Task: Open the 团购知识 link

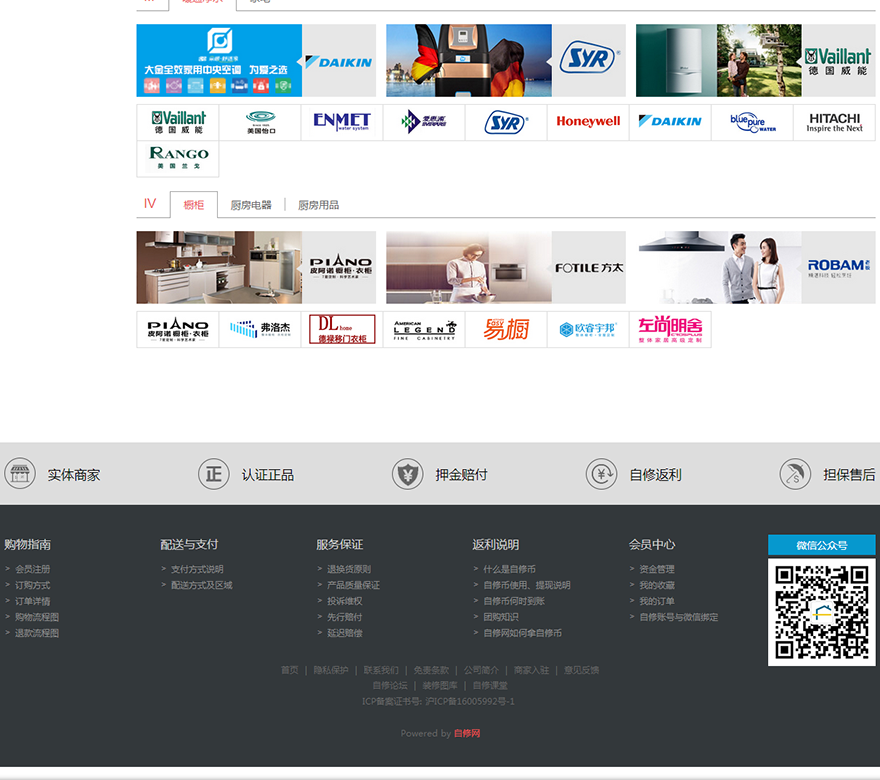Action: pos(501,617)
